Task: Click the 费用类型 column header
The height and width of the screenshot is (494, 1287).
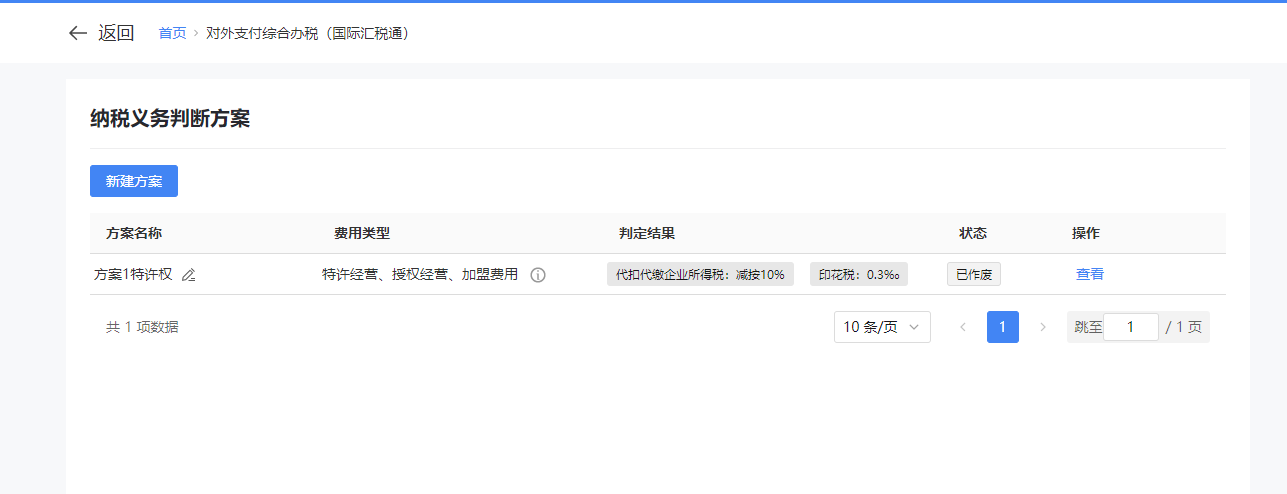Action: pos(362,233)
